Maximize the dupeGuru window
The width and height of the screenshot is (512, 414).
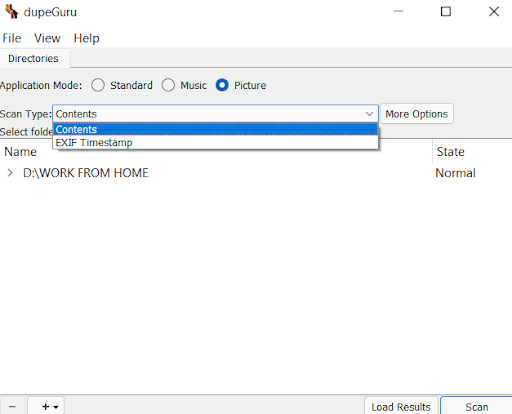pos(446,11)
